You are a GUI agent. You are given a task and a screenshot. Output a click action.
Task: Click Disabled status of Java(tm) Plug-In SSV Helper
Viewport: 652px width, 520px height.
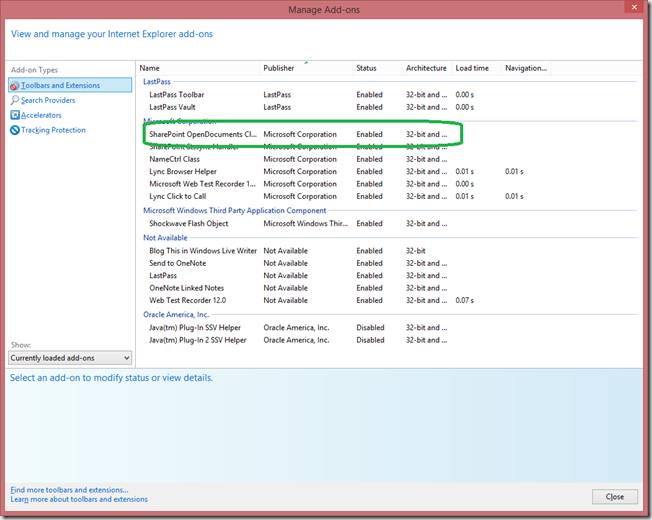coord(370,328)
